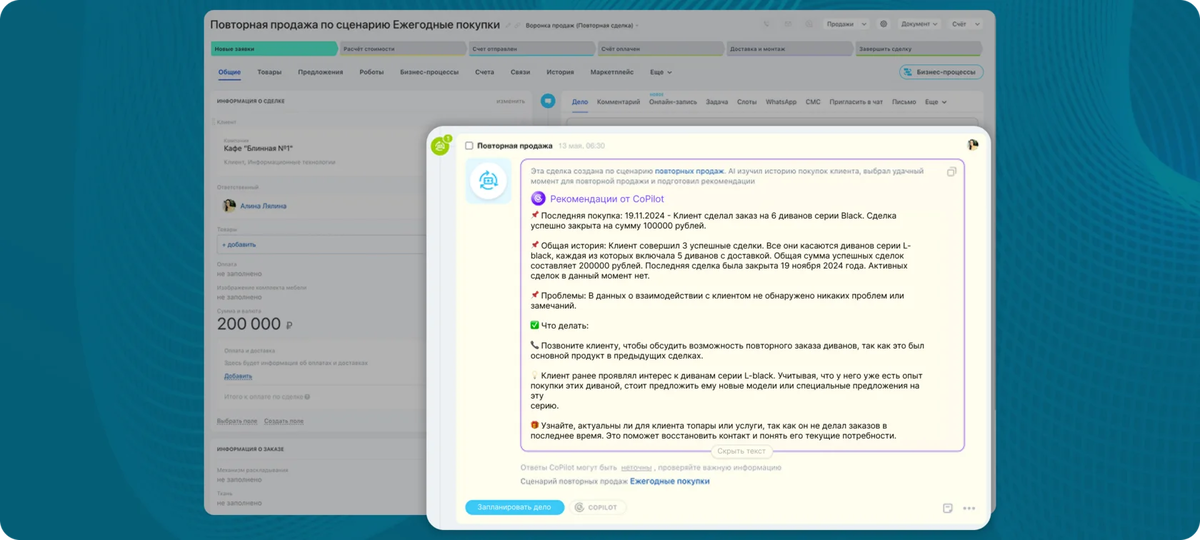This screenshot has height=540, width=1200.
Task: Open the Бизнес-процессы tab
Action: 429,72
